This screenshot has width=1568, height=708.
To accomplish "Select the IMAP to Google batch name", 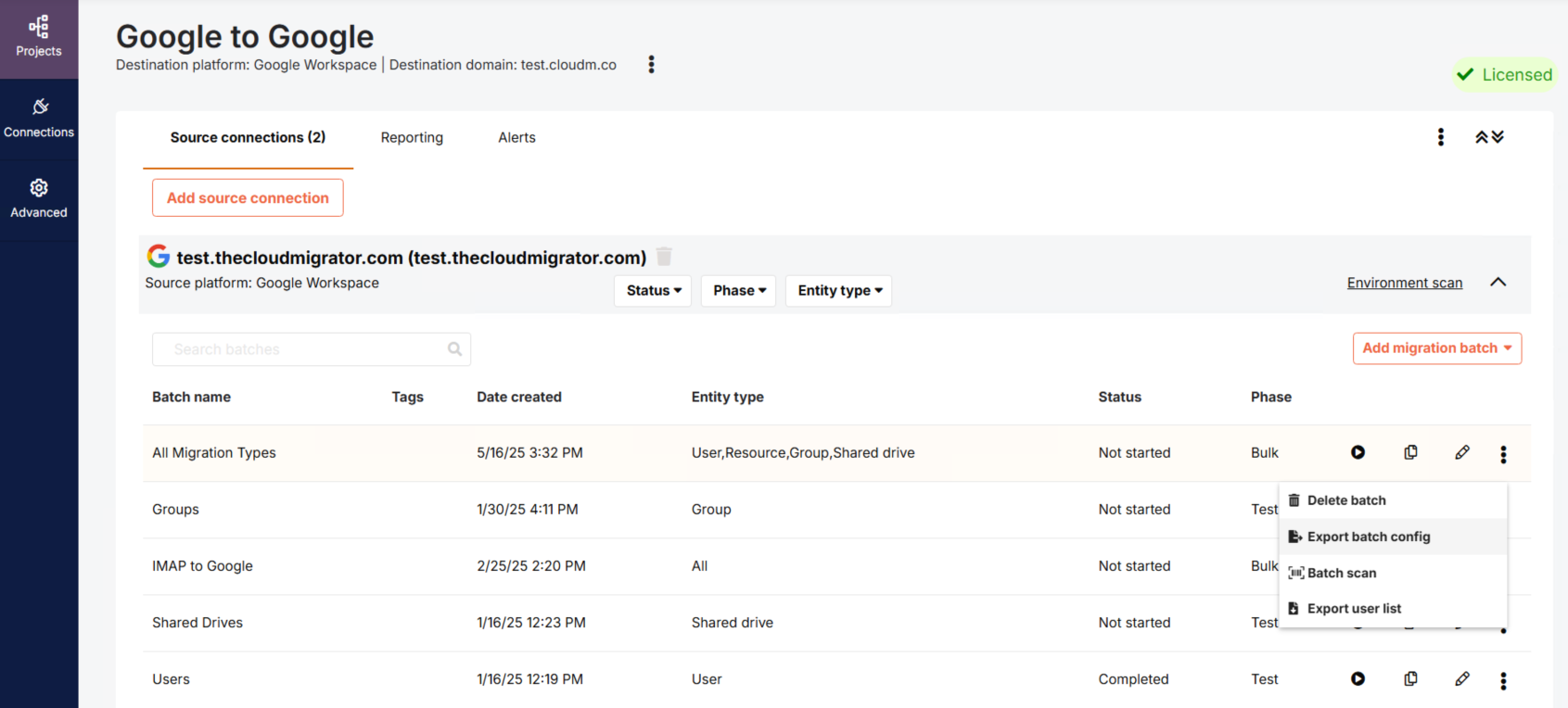I will [x=202, y=565].
